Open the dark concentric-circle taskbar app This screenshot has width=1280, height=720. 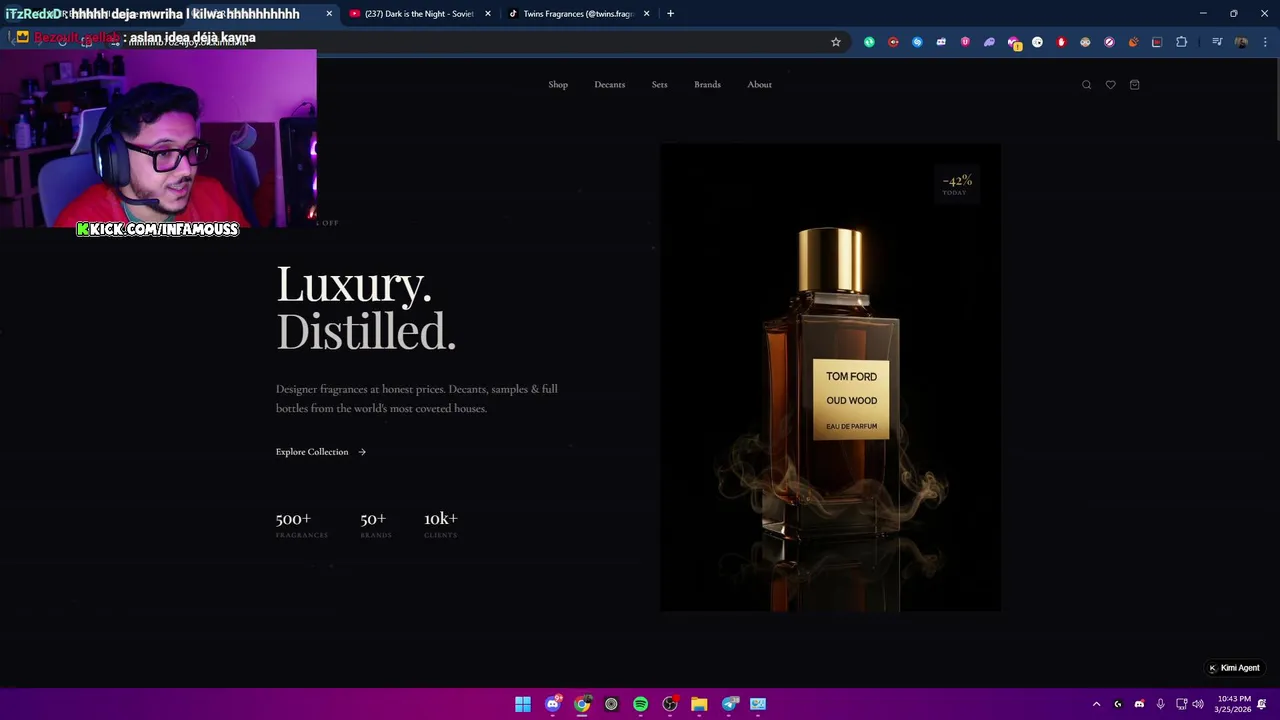[x=611, y=704]
